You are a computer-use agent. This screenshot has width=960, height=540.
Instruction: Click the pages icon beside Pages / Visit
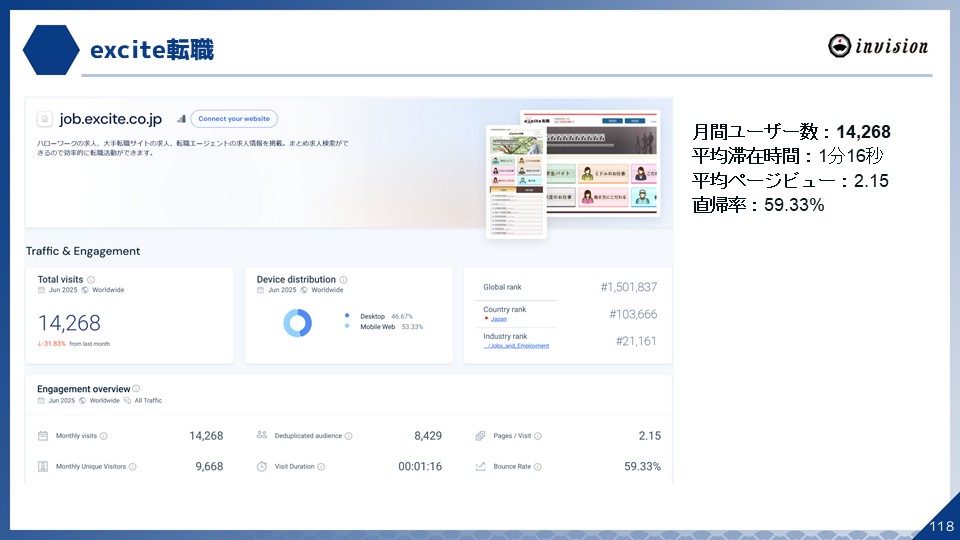(480, 436)
